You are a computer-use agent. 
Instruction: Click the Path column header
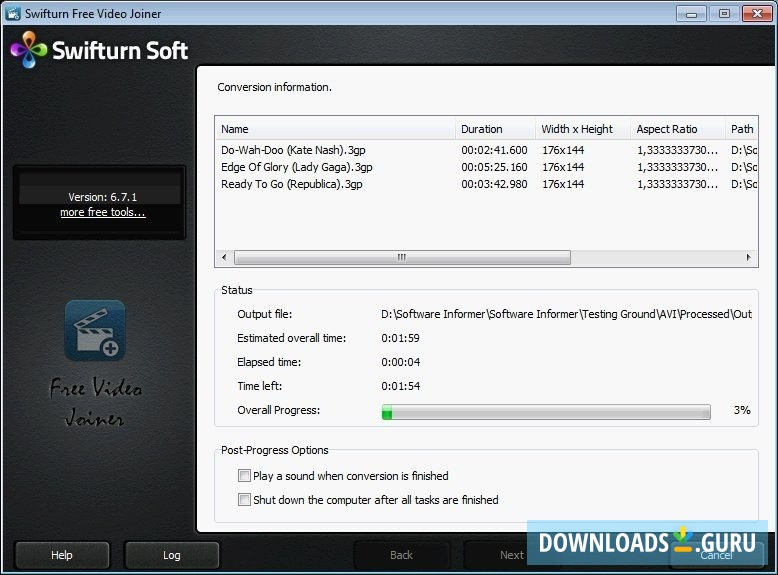coord(741,129)
